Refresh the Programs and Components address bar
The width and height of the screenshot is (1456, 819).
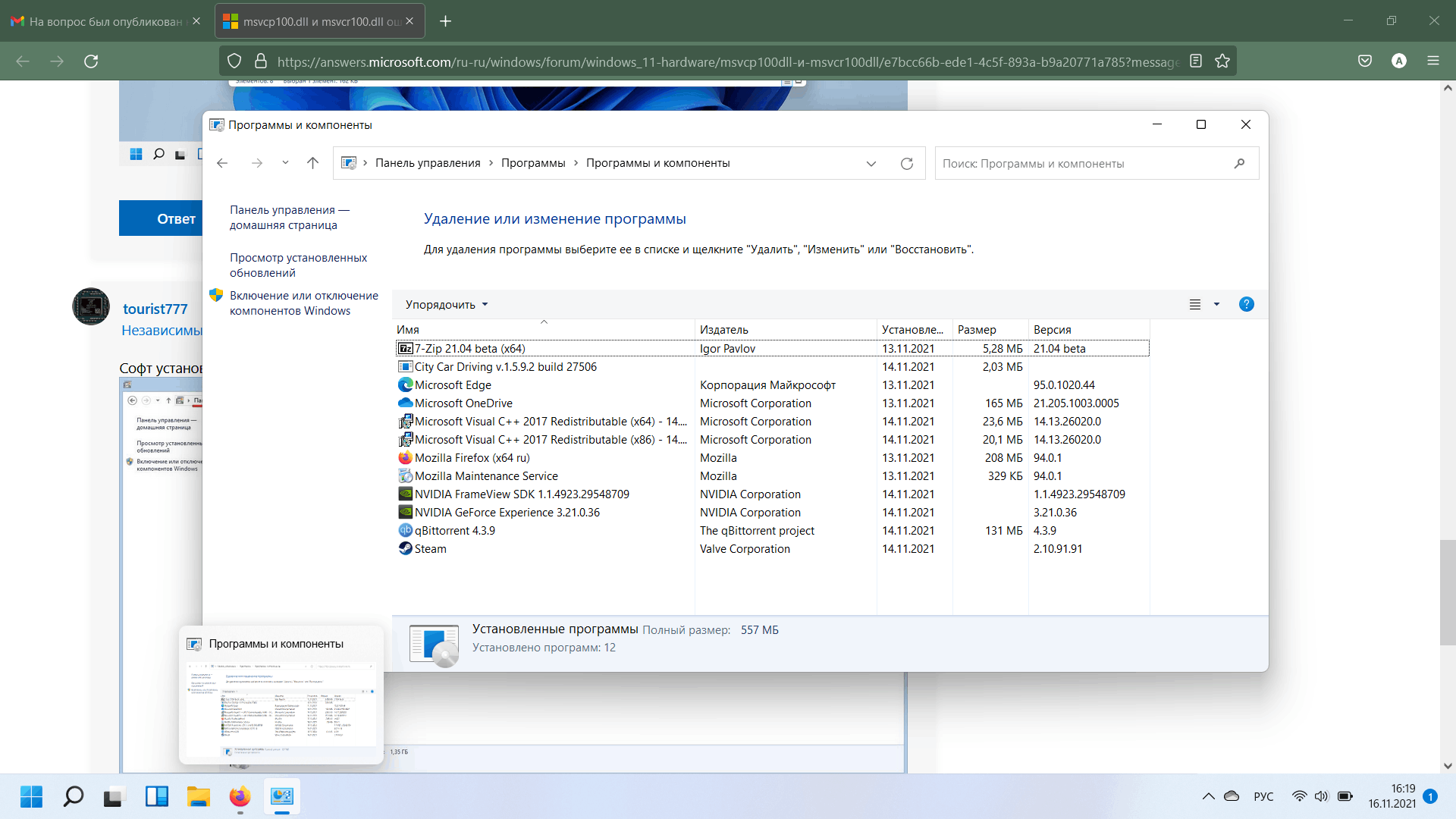[x=906, y=164]
